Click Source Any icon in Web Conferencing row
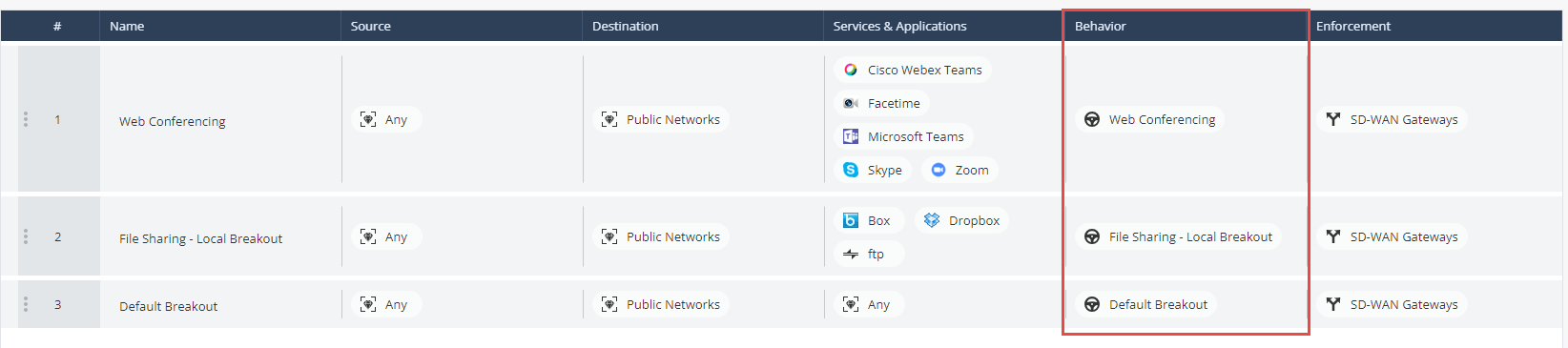The height and width of the screenshot is (348, 1568). tap(368, 119)
